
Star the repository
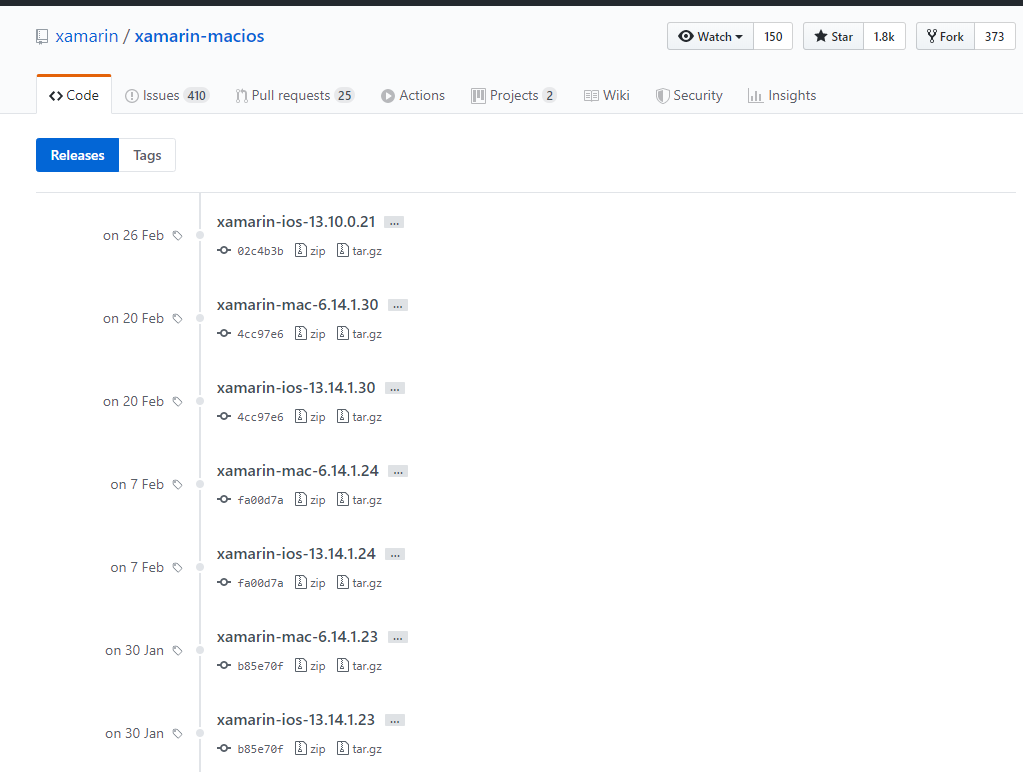tap(833, 37)
